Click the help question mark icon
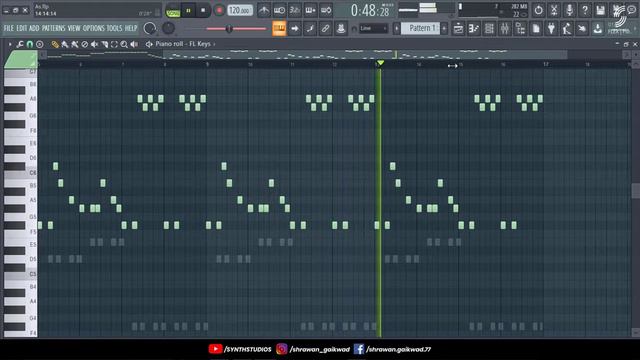 (585, 10)
